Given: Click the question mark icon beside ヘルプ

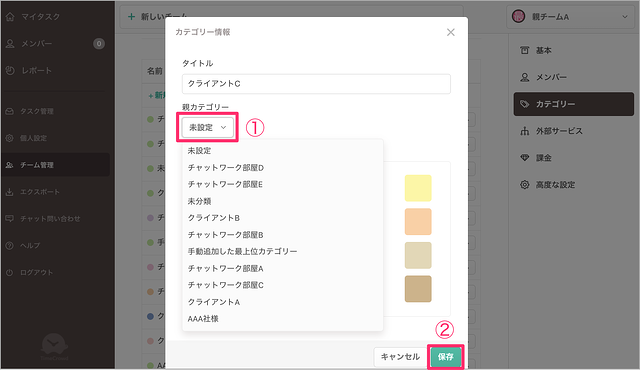Looking at the screenshot, I should pyautogui.click(x=9, y=246).
